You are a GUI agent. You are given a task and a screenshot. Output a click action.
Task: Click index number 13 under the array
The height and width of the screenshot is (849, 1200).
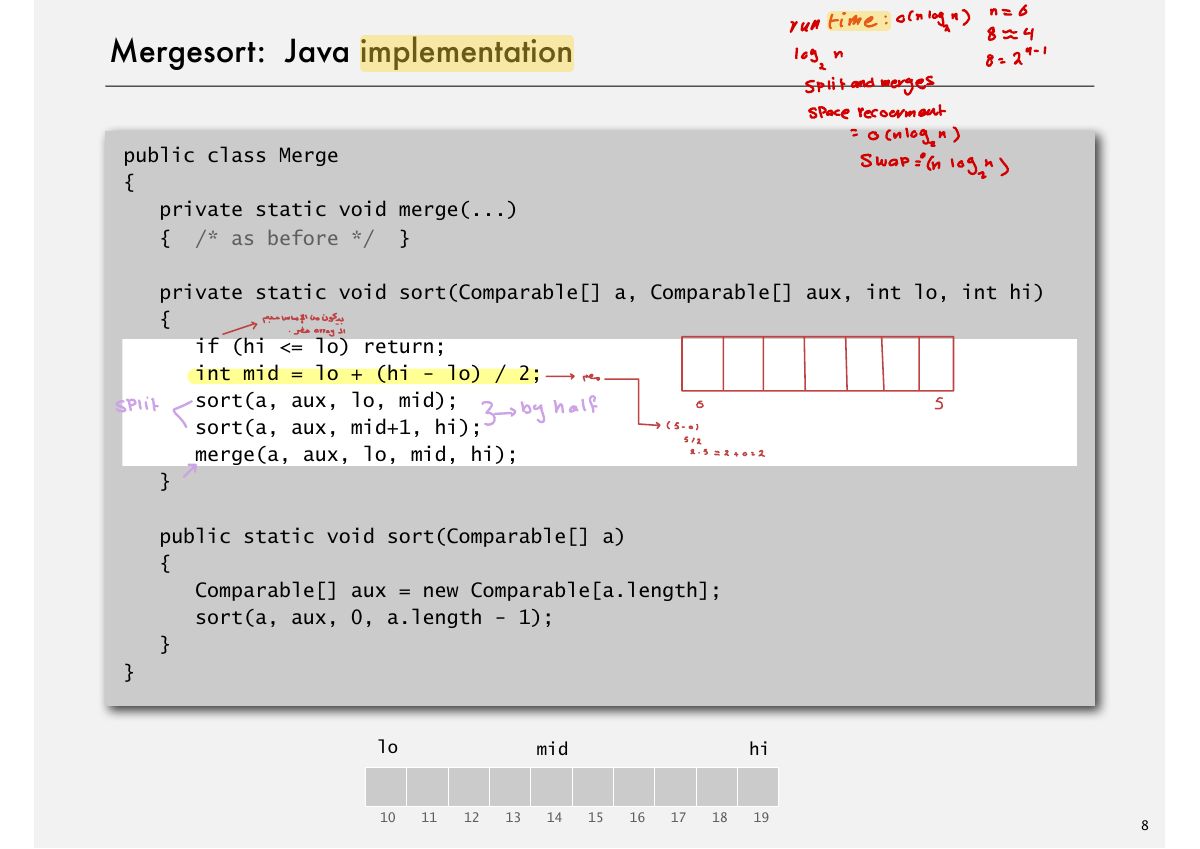(513, 818)
